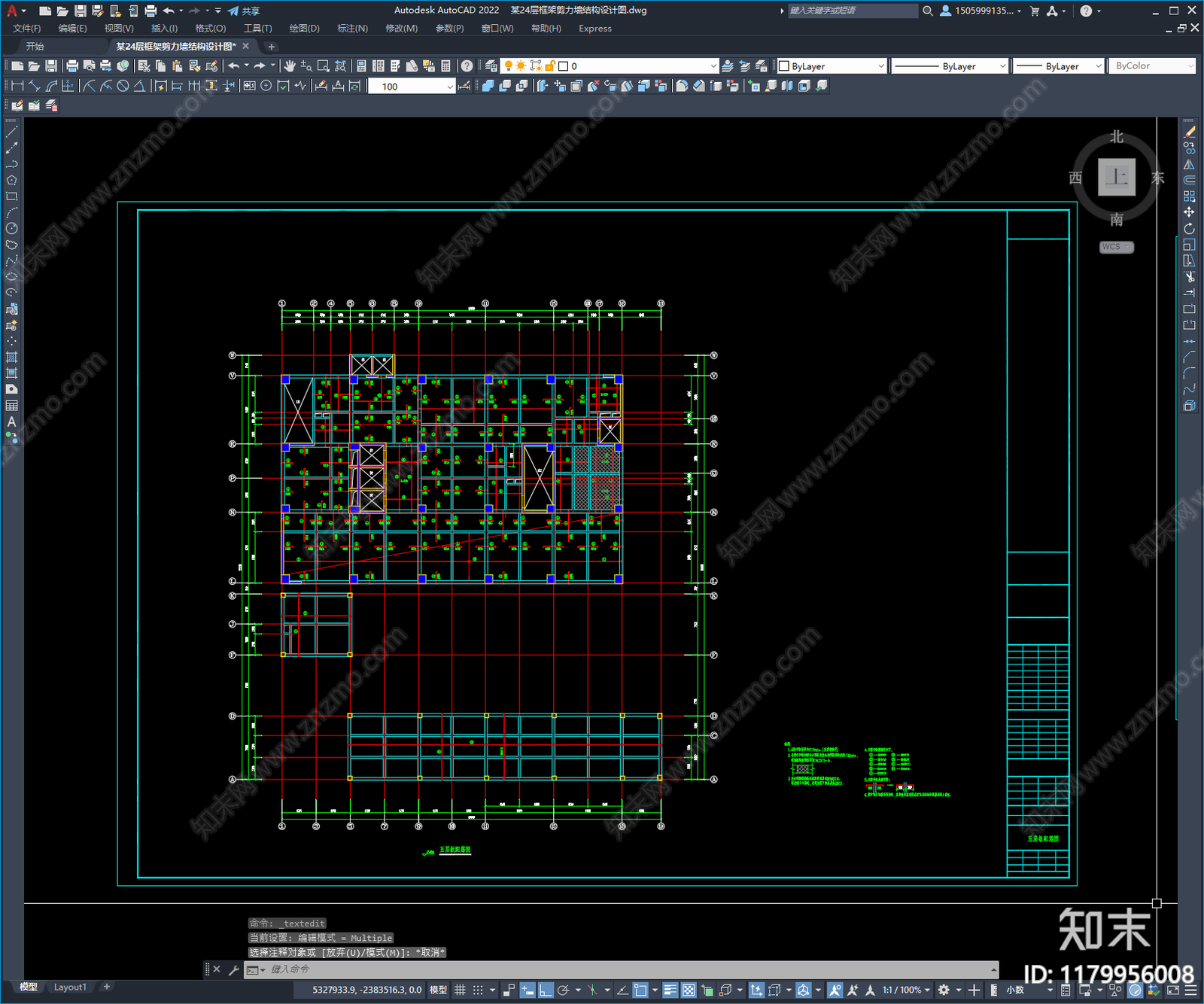This screenshot has height=1004, width=1204.
Task: Expand the undo history dropdown arrow
Action: (x=247, y=66)
